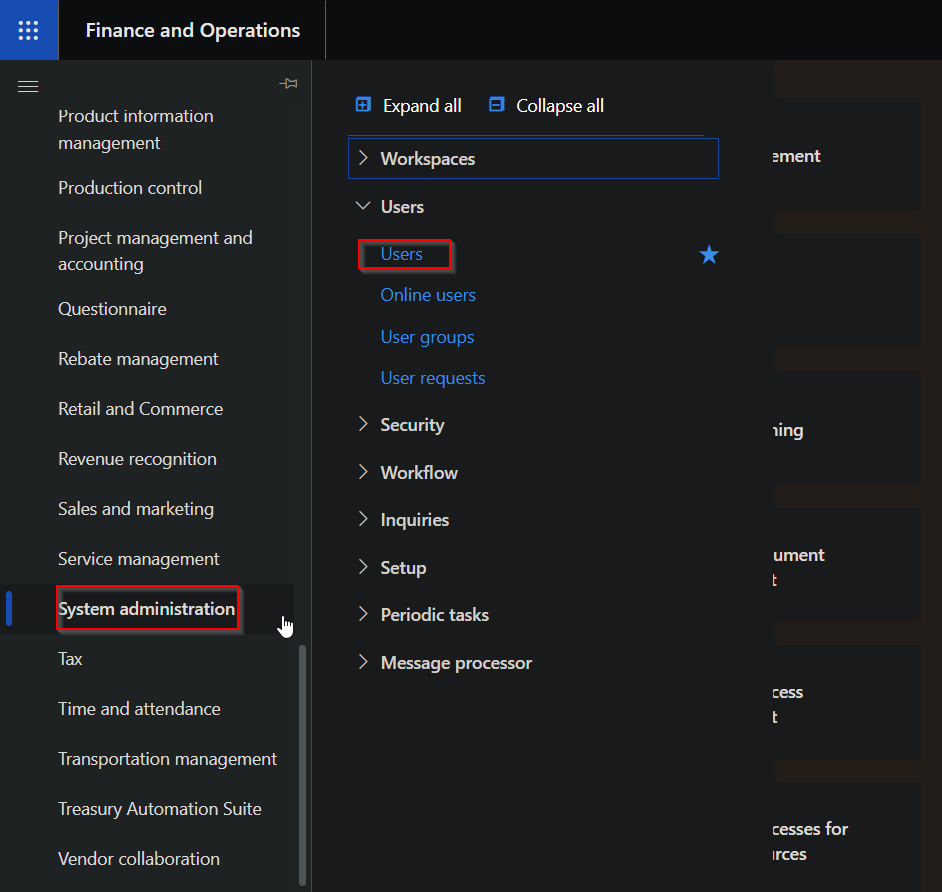The image size is (942, 892).
Task: Click the Collapse all minus icon
Action: [x=497, y=105]
